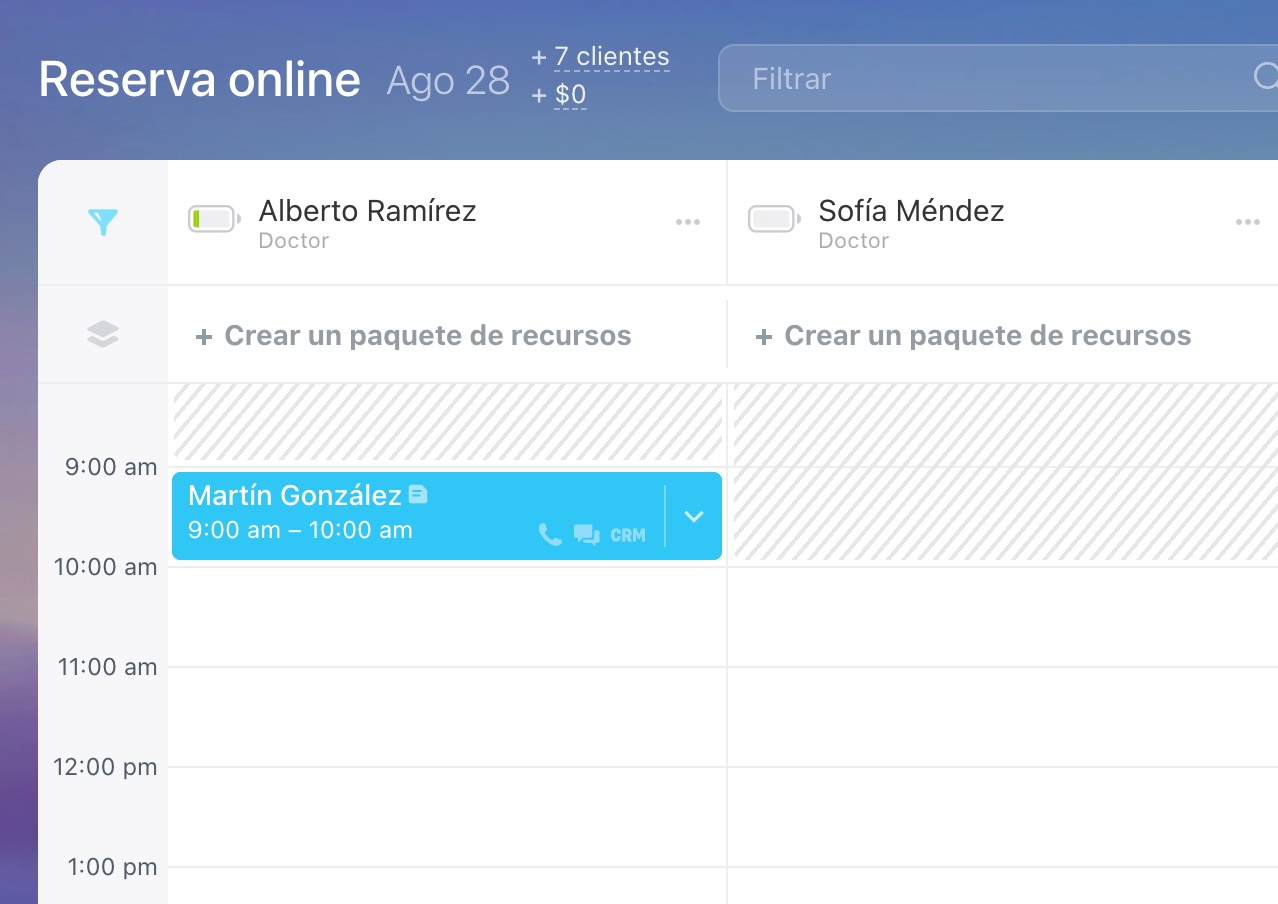Create resource package for Alberto Ramírez
Image resolution: width=1278 pixels, height=904 pixels.
tap(413, 335)
